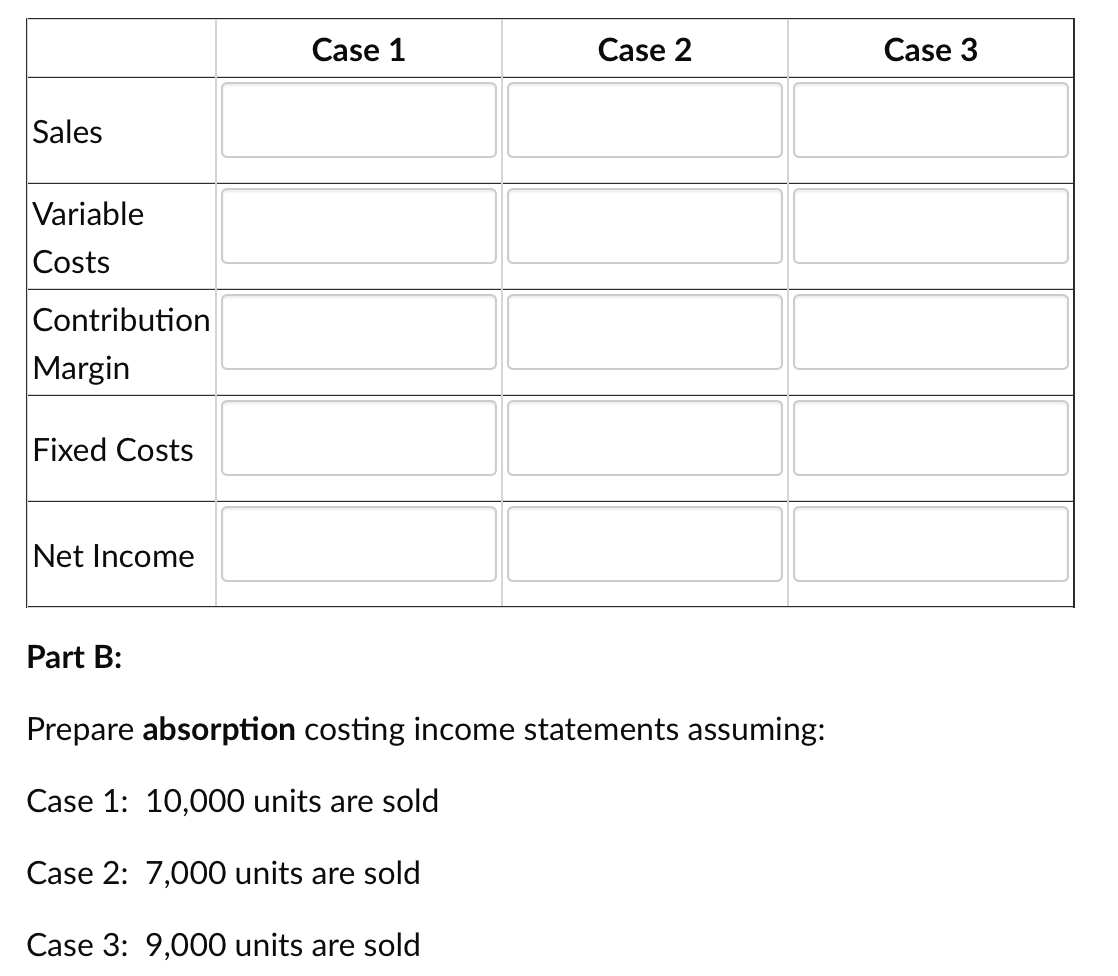The width and height of the screenshot is (1118, 976).
Task: Click the Part B heading text
Action: pos(72,657)
